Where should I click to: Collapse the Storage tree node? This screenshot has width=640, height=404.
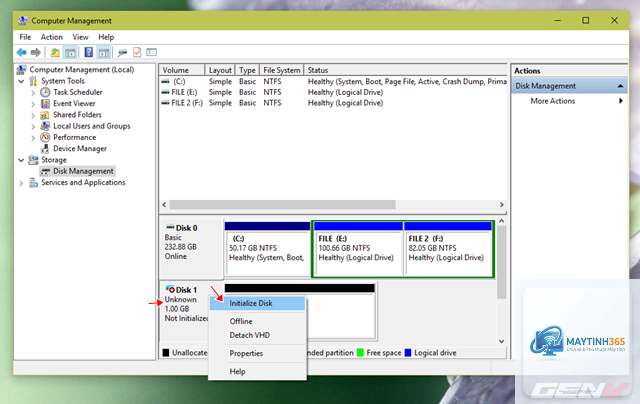click(x=21, y=160)
